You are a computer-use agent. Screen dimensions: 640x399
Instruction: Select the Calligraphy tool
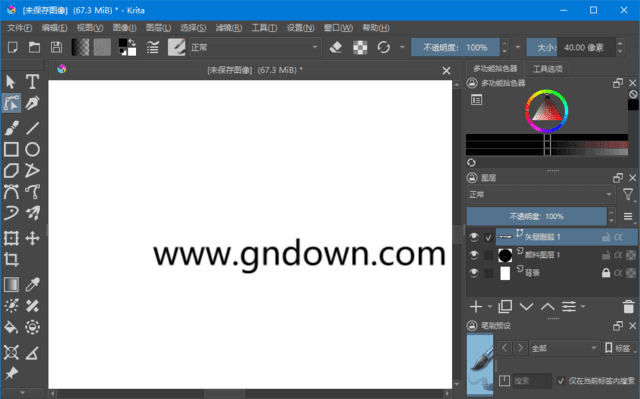[32, 103]
